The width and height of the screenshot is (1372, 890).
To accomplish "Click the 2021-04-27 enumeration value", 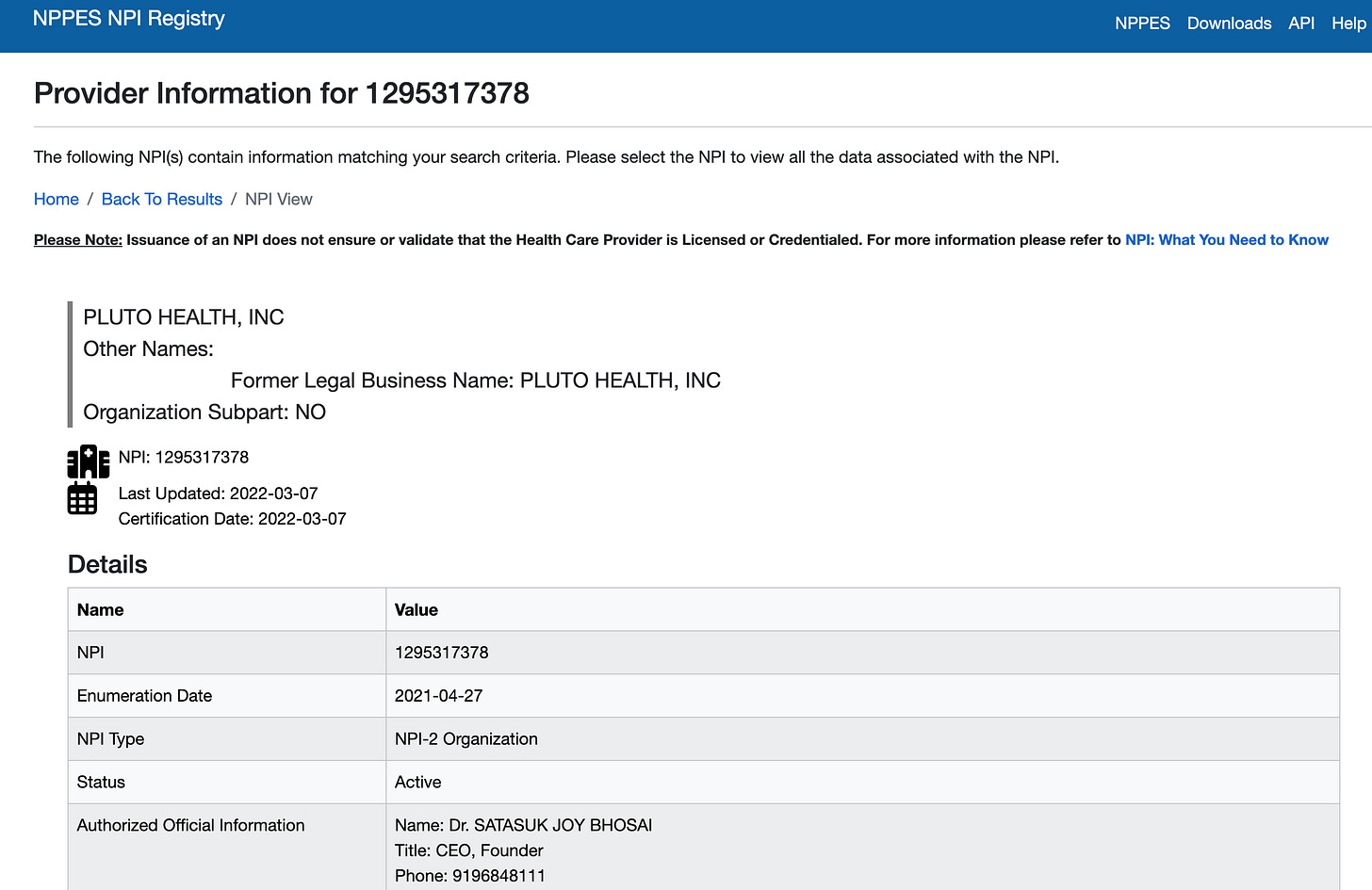I will tap(439, 696).
